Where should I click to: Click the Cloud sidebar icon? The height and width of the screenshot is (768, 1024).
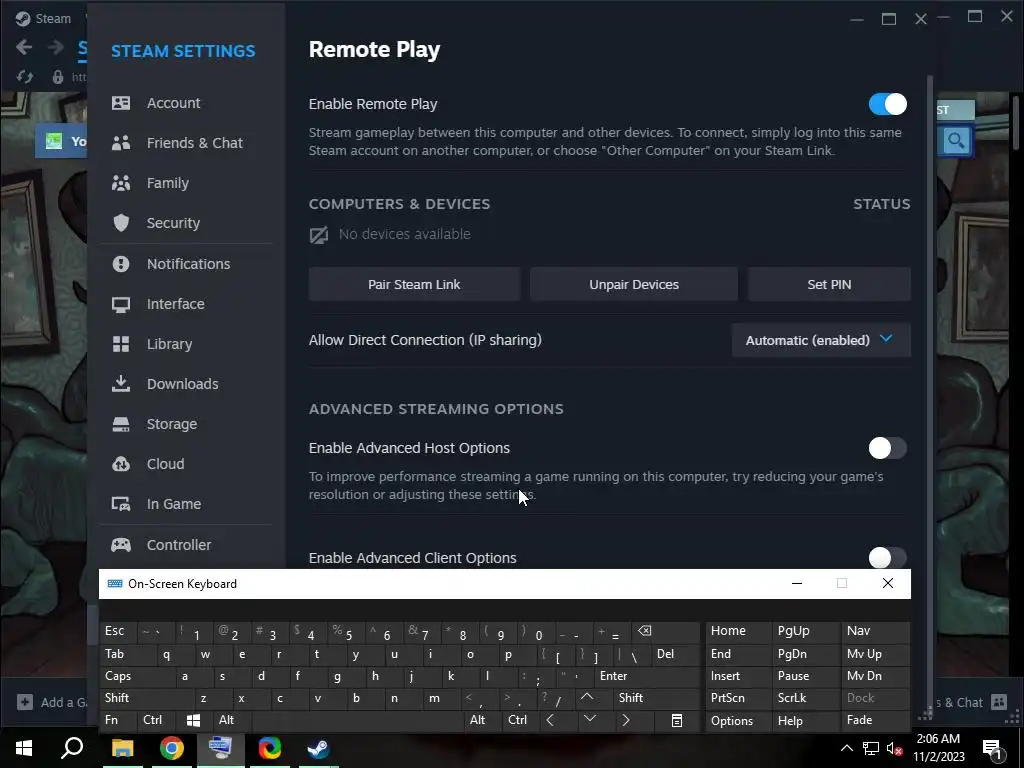121,464
